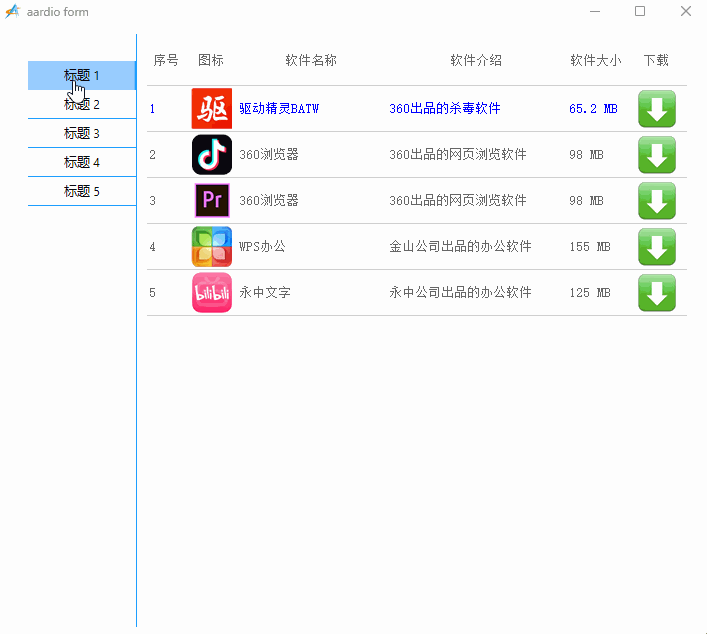This screenshot has width=707, height=634.
Task: Close the aardio form window
Action: click(x=686, y=11)
